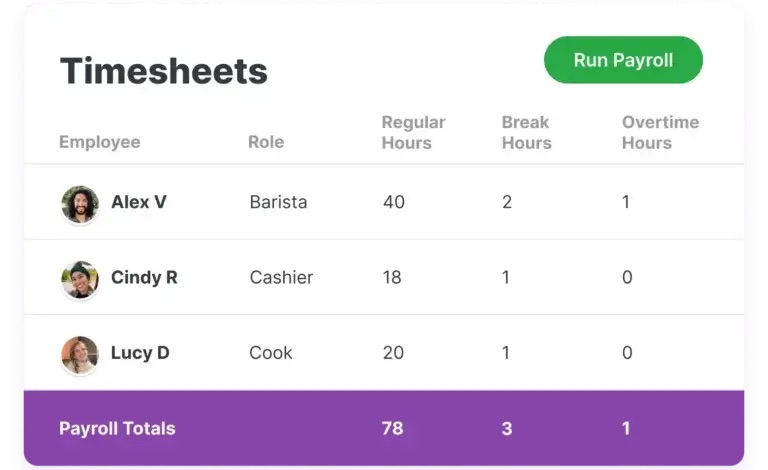
Task: Select Lucy D's regular hours value 20
Action: (x=393, y=352)
